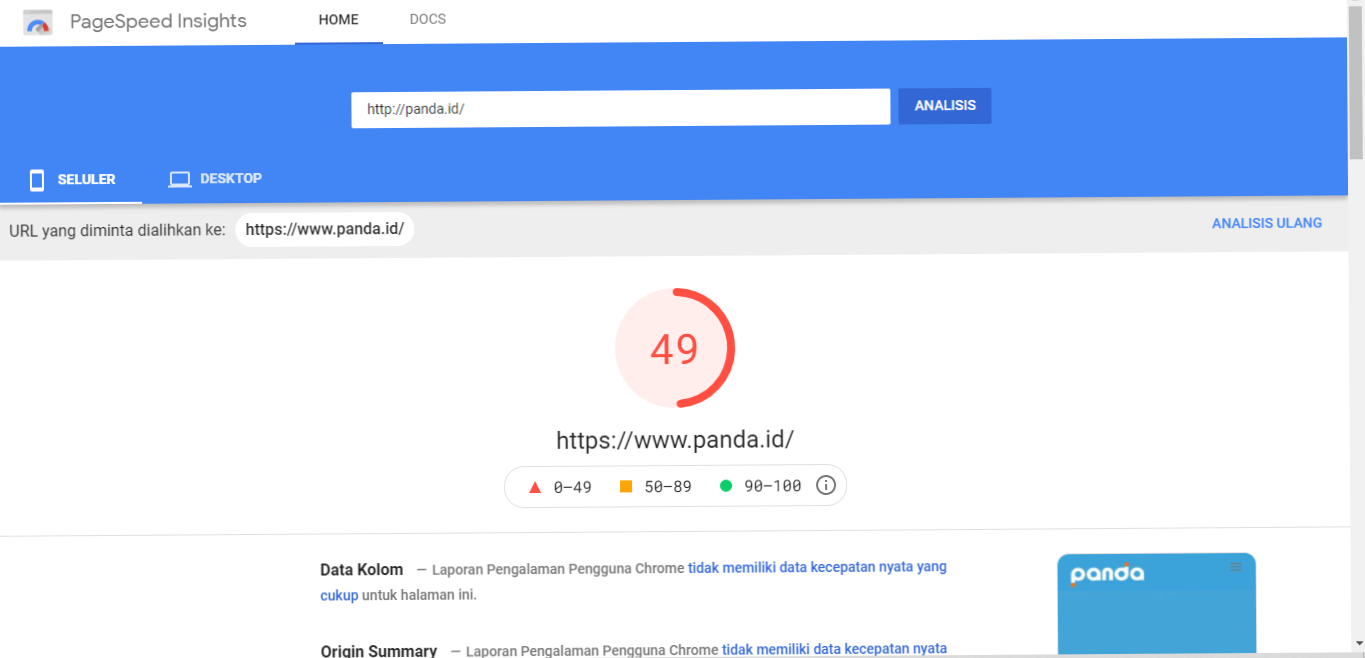
Task: Click the 'URL yang diminta dialihkan ke:' label
Action: 117,230
